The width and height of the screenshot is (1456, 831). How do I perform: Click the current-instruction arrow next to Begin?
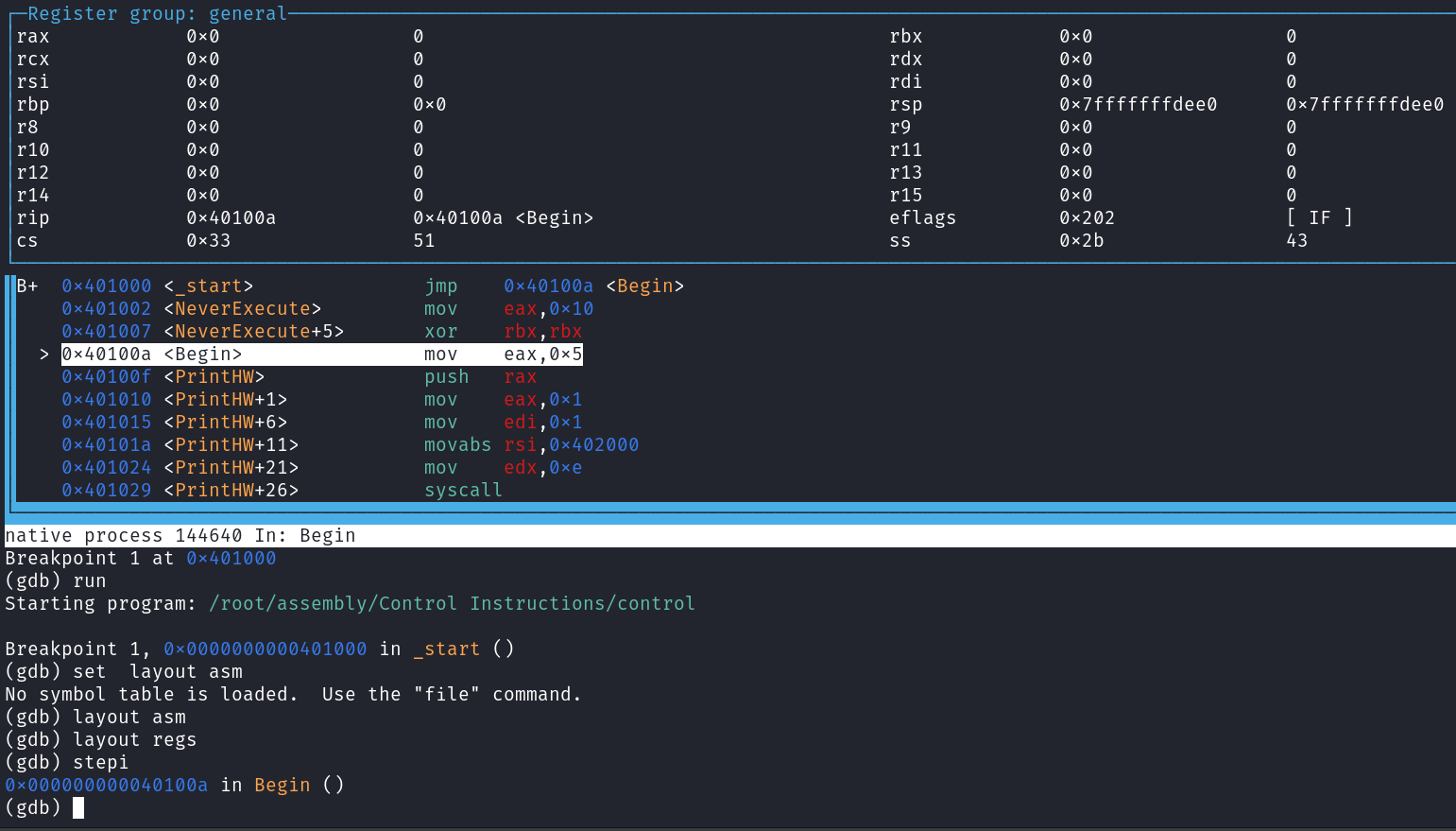pos(43,355)
